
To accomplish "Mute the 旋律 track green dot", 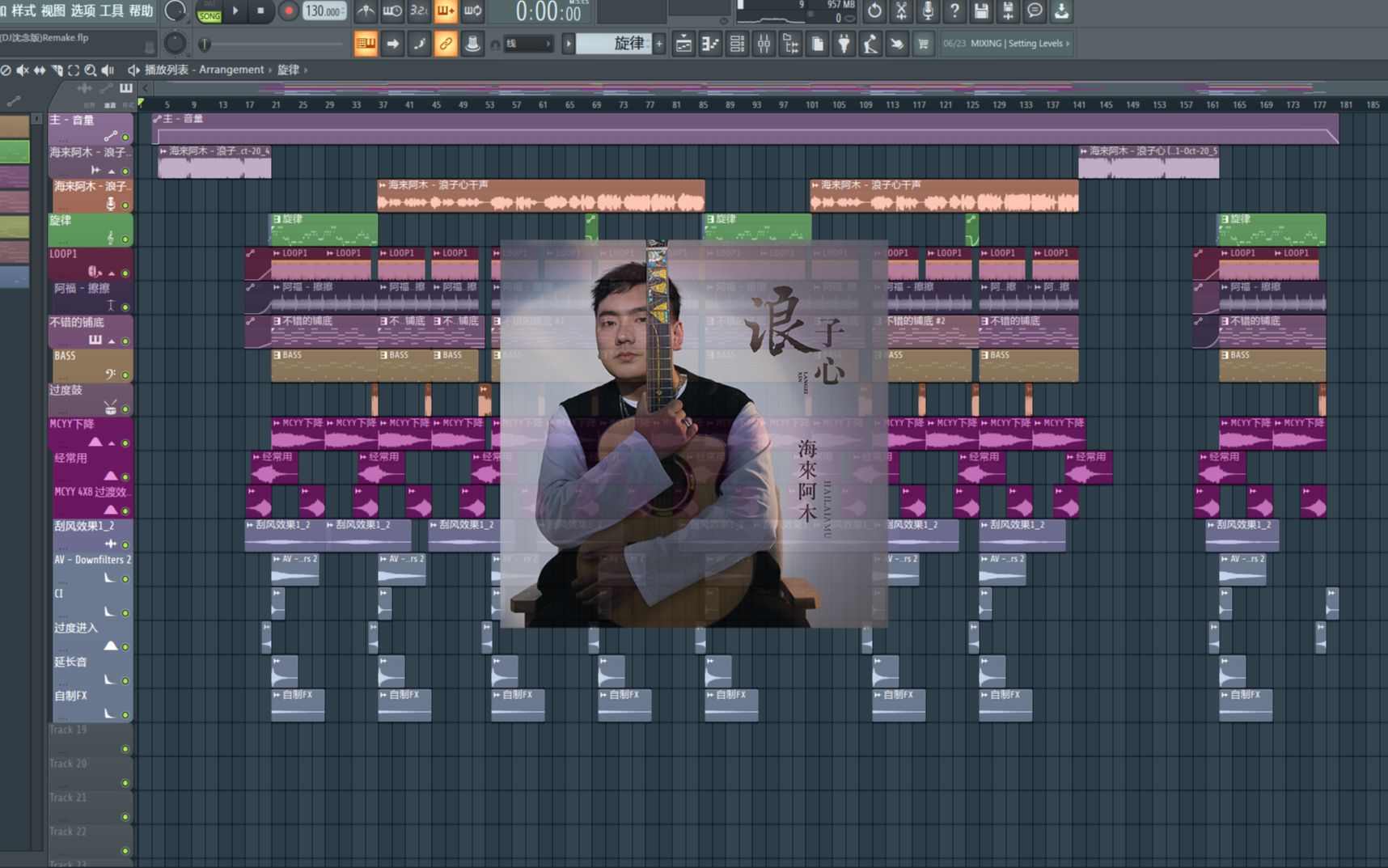I will coord(125,239).
